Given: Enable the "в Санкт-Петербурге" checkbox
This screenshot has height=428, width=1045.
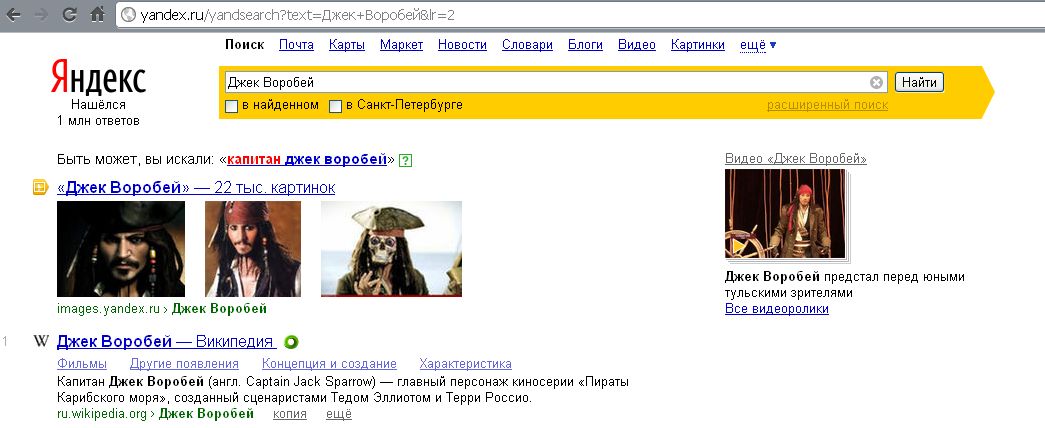Looking at the screenshot, I should coord(336,106).
